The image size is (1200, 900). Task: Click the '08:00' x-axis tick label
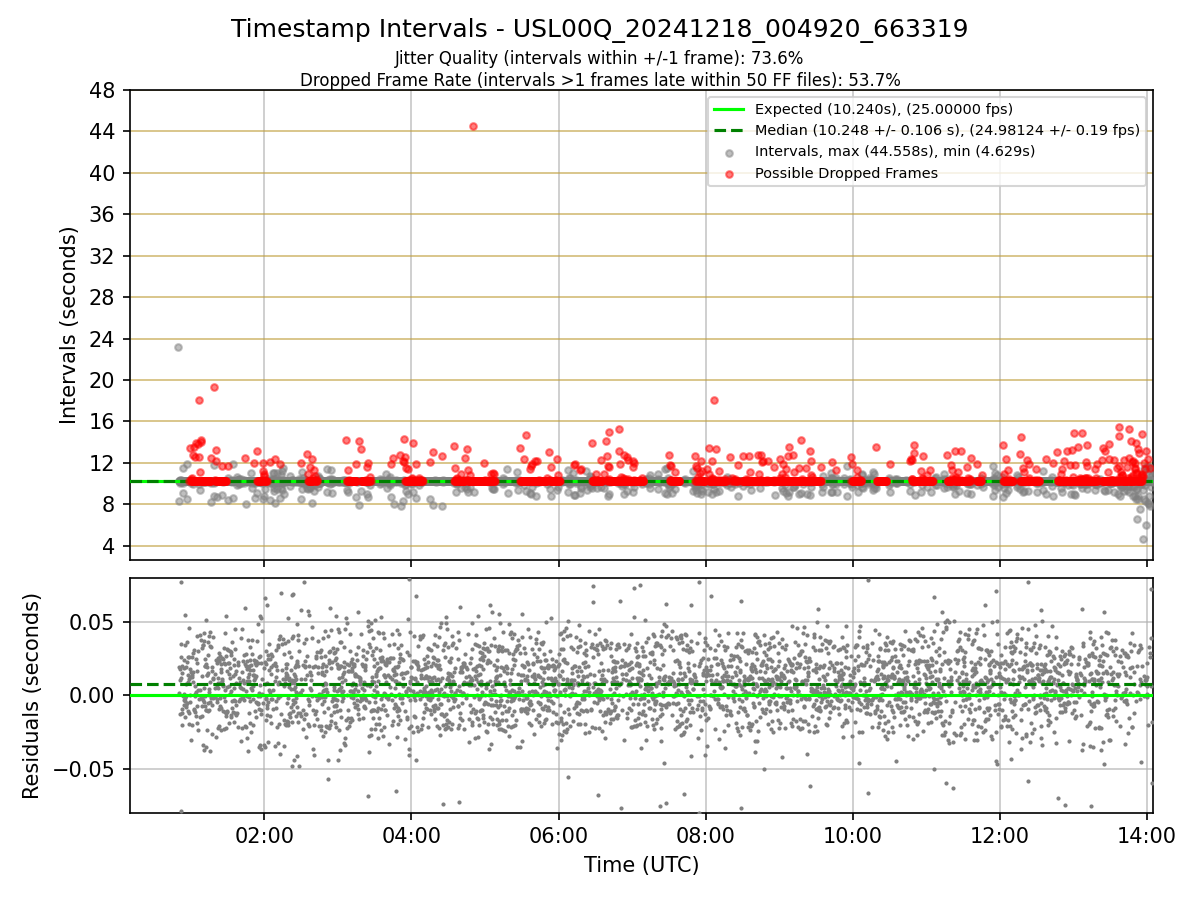(x=705, y=834)
